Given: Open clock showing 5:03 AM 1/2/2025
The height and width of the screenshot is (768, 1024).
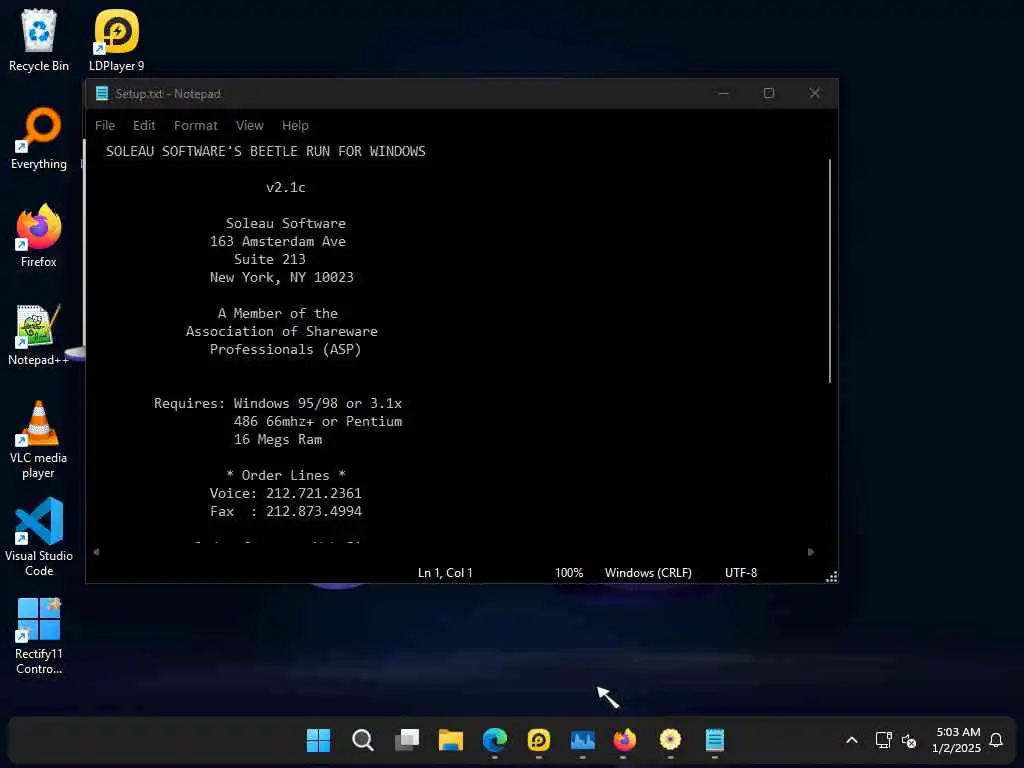Looking at the screenshot, I should 957,740.
